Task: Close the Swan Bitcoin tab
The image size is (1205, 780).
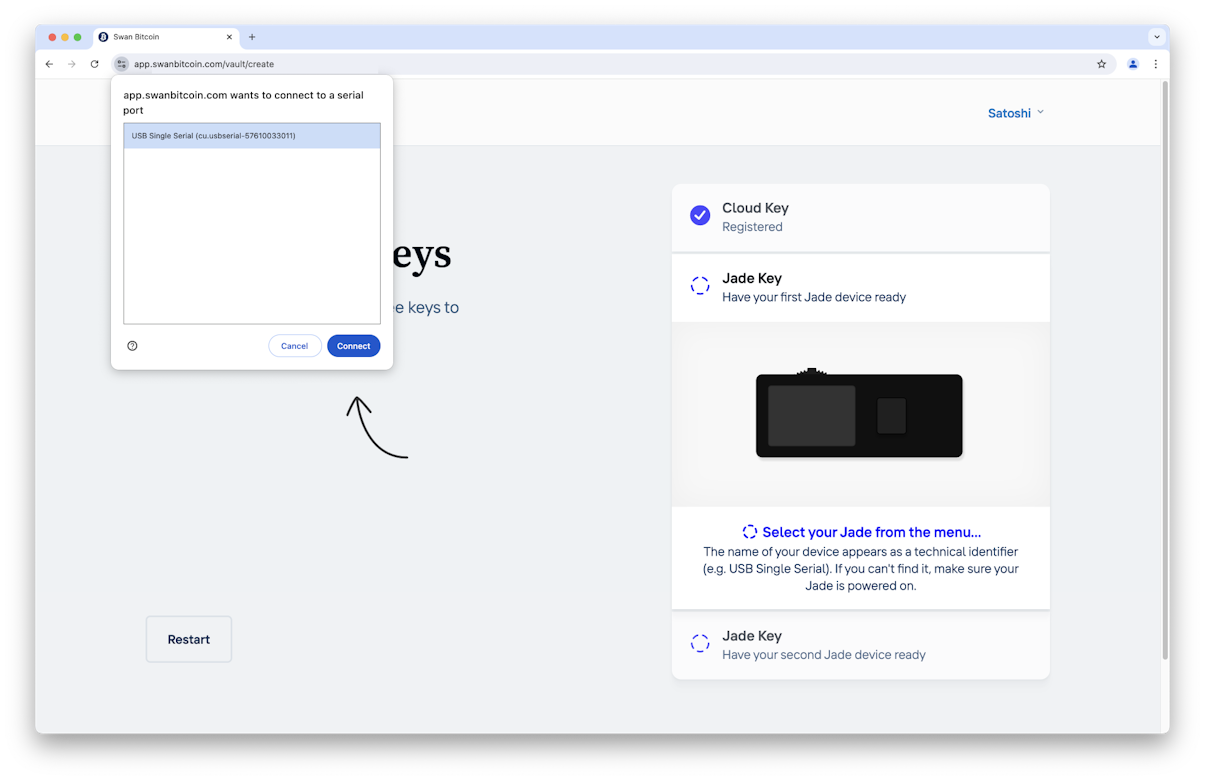Action: 229,37
